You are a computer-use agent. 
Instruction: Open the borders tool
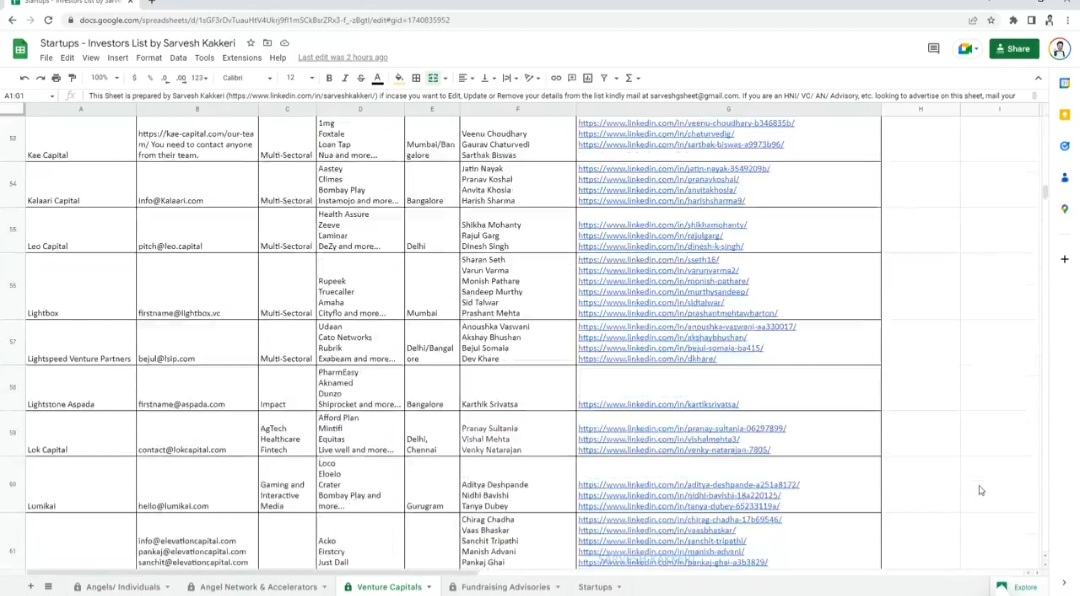[415, 78]
